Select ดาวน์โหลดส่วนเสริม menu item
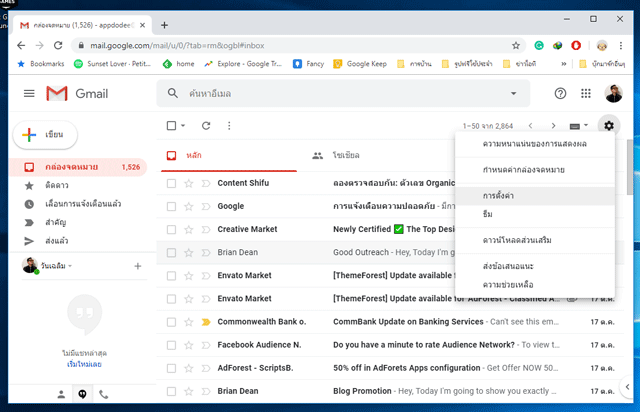Screen dimensions: 640x412 coord(535,240)
